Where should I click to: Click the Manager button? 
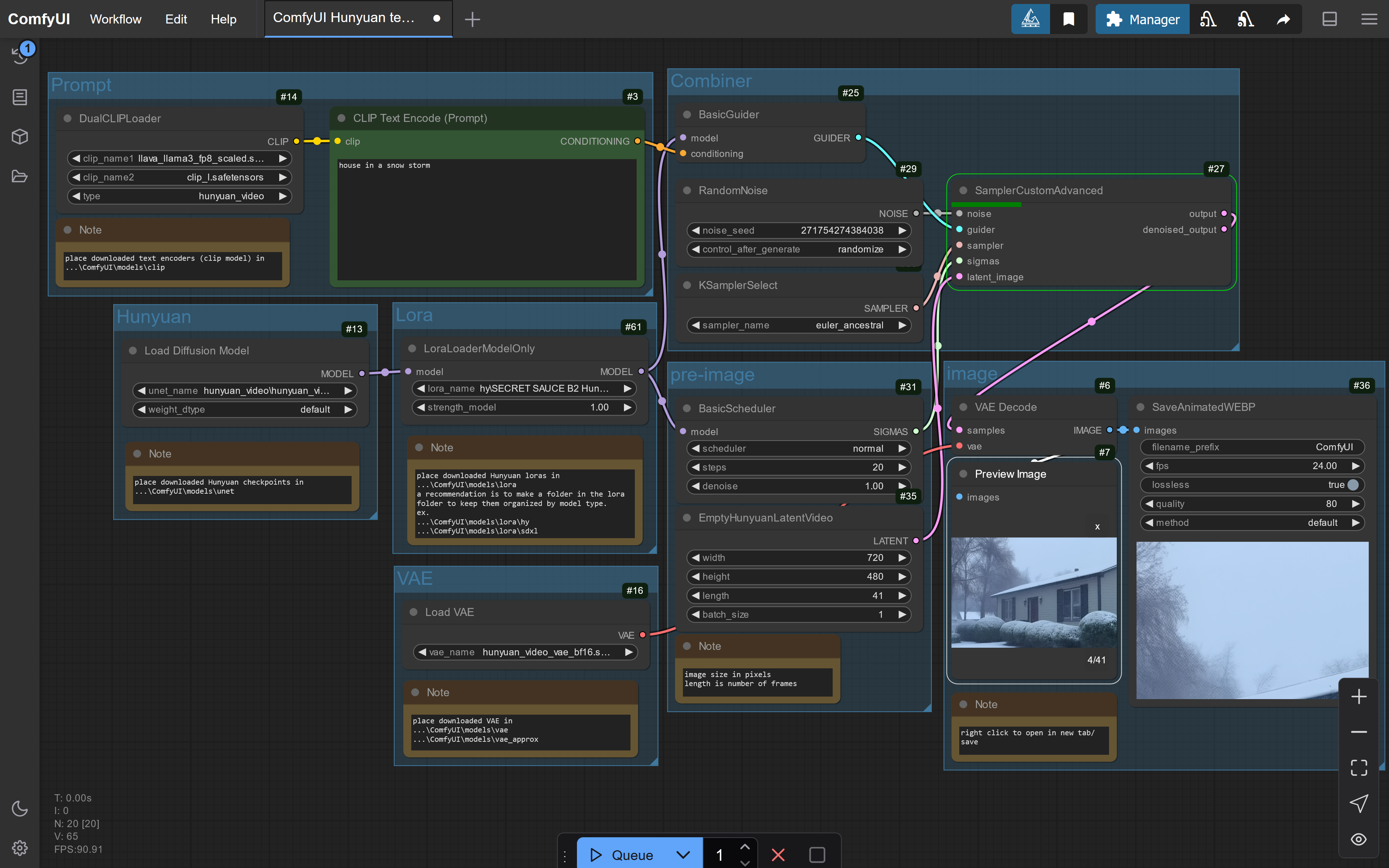click(x=1142, y=20)
